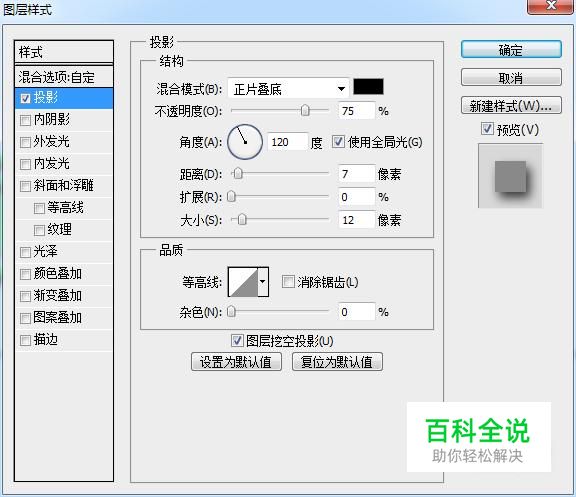This screenshot has height=497, width=576.
Task: Click the shadow preview thumbnail
Action: (x=510, y=176)
